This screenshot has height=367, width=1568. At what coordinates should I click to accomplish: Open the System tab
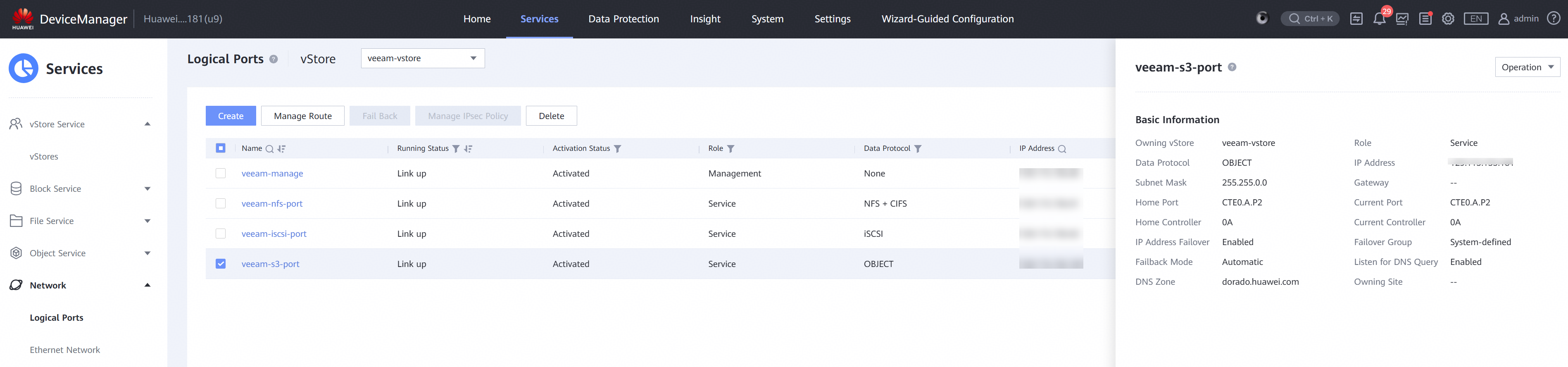tap(767, 19)
